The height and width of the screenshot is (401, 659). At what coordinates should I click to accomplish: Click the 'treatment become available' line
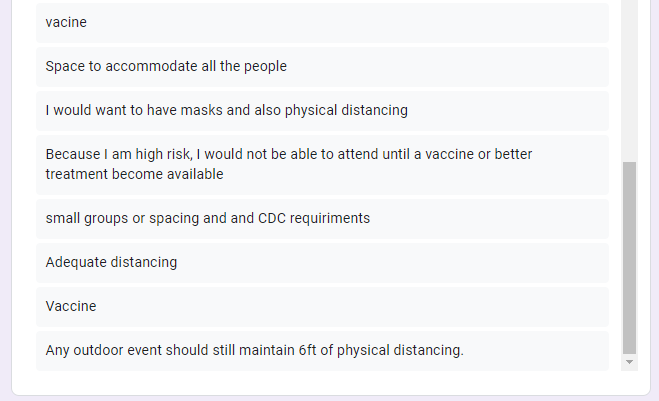[x=134, y=174]
